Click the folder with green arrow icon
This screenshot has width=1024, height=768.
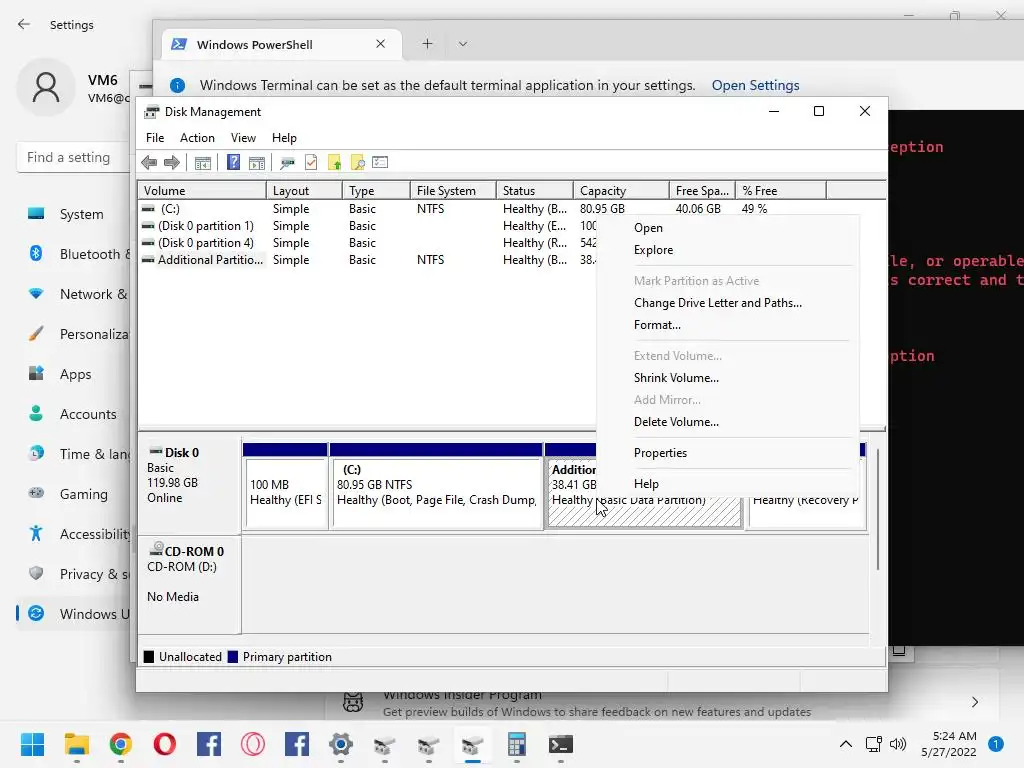pyautogui.click(x=334, y=163)
